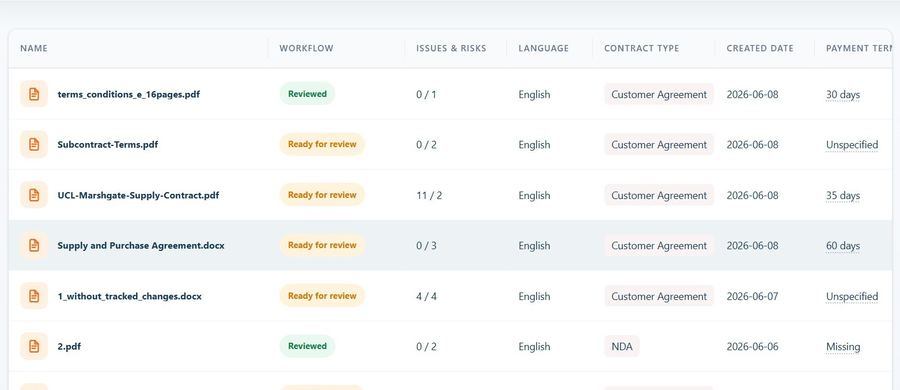900x390 pixels.
Task: Click '11 / 2' issues value
Action: [429, 195]
